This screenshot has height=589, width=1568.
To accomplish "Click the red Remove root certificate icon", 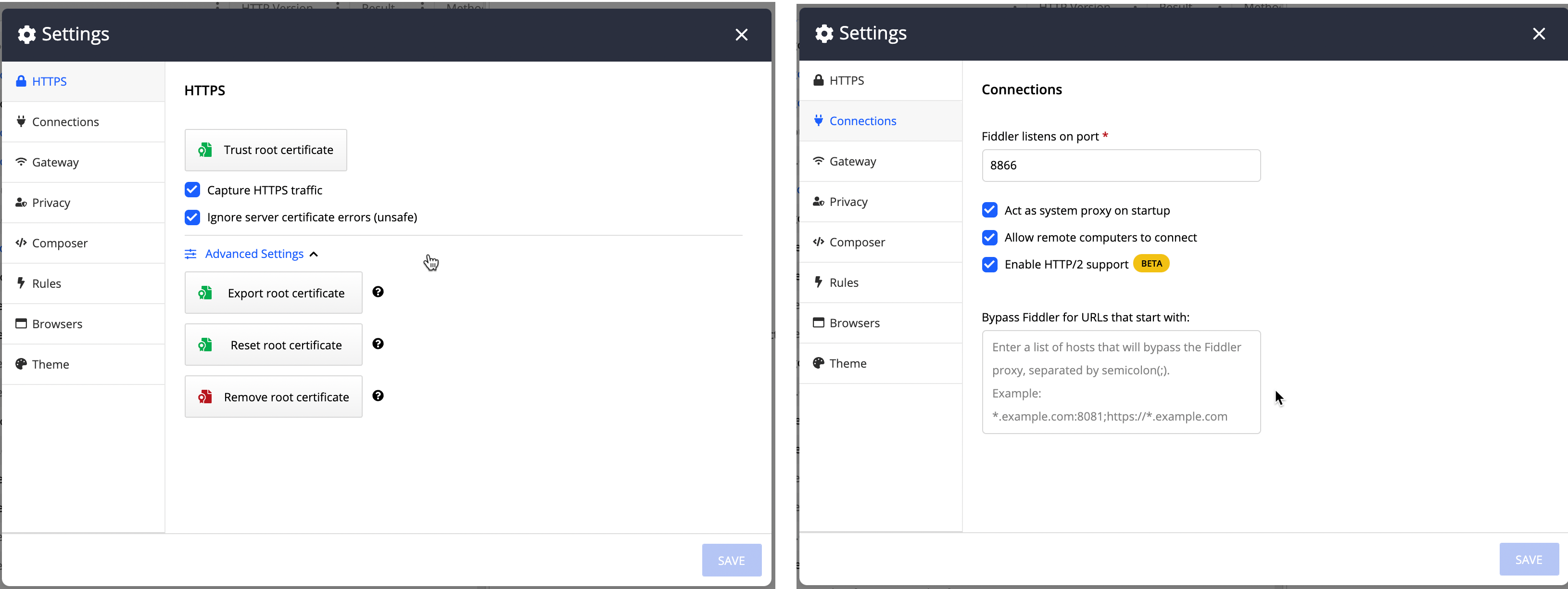I will tap(205, 397).
